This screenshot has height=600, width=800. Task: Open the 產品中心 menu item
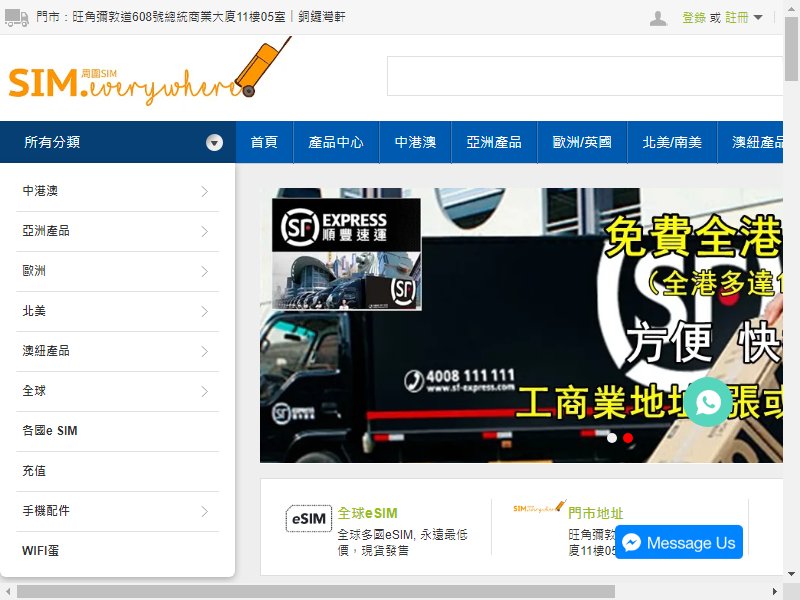336,142
